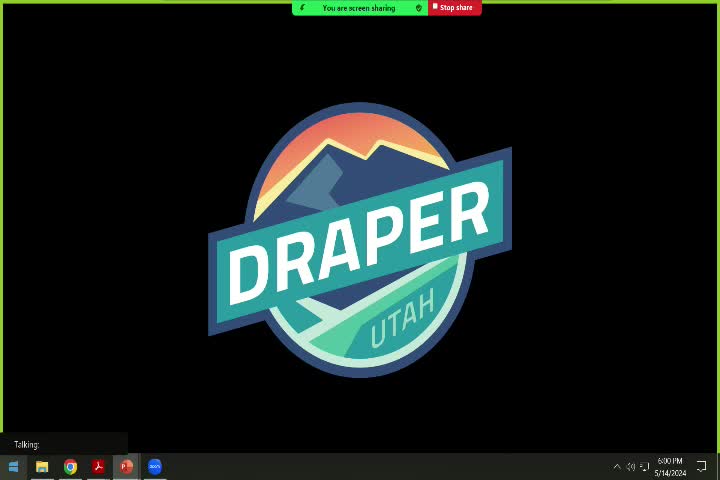Click the Show desktop strip at taskbar edge
The width and height of the screenshot is (720, 480).
[718, 467]
